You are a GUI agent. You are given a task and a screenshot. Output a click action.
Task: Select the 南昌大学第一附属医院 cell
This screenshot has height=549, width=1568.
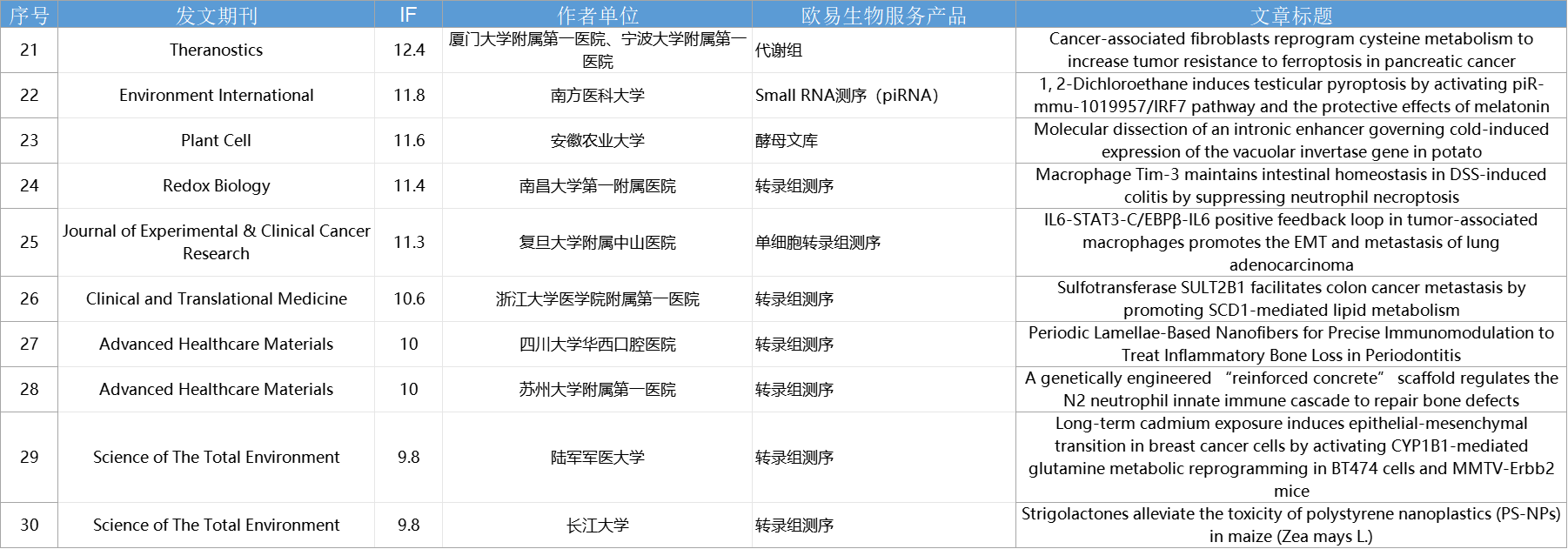[x=597, y=185]
